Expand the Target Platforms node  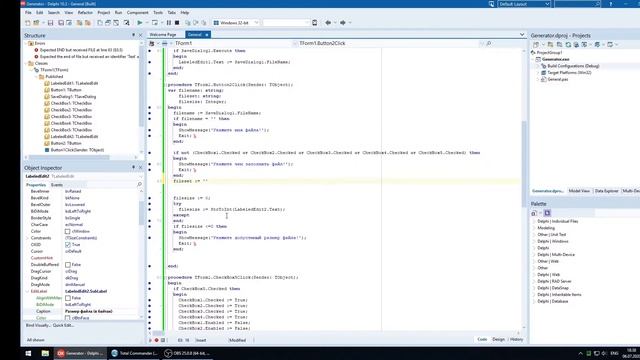[x=538, y=73]
